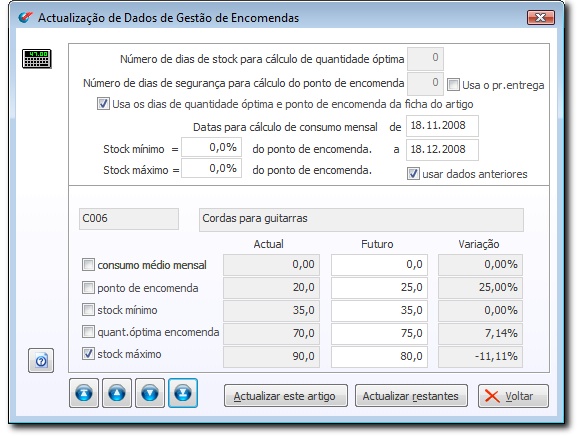This screenshot has height=437, width=584.
Task: Jump to last record navigation arrow
Action: pyautogui.click(x=183, y=393)
